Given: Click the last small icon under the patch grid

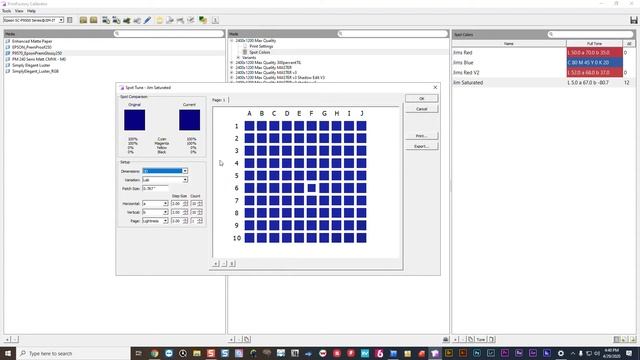Looking at the screenshot, I should coord(232,264).
